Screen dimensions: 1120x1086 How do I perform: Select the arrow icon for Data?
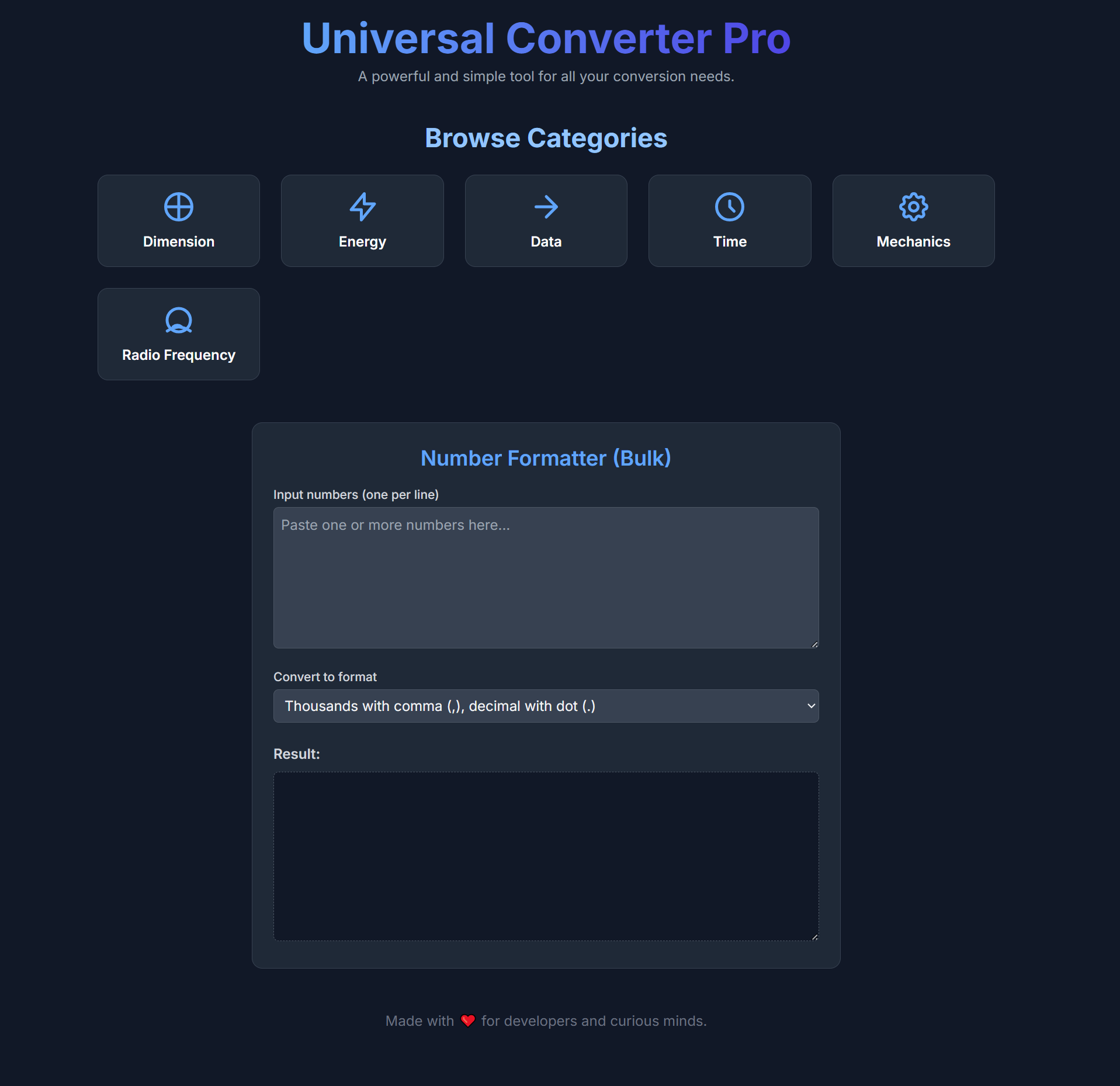click(x=546, y=206)
